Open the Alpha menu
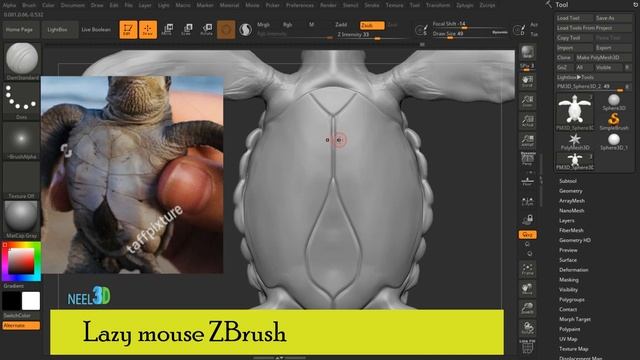This screenshot has width=640, height=360. (x=9, y=5)
